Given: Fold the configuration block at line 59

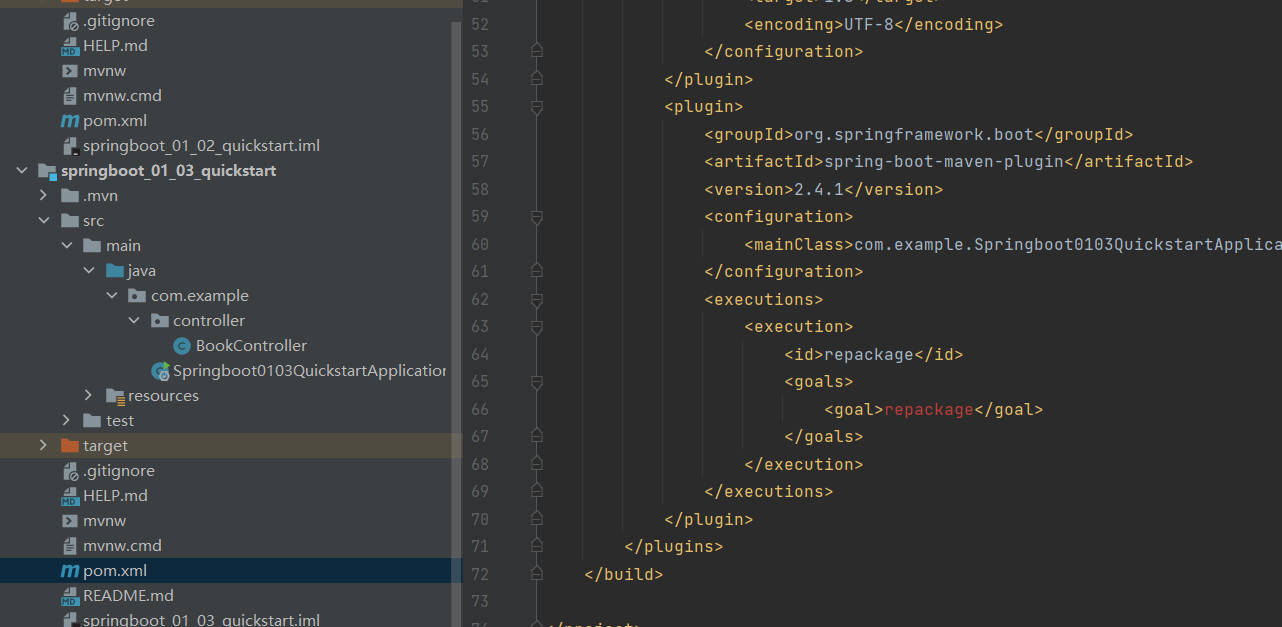Looking at the screenshot, I should [x=537, y=216].
